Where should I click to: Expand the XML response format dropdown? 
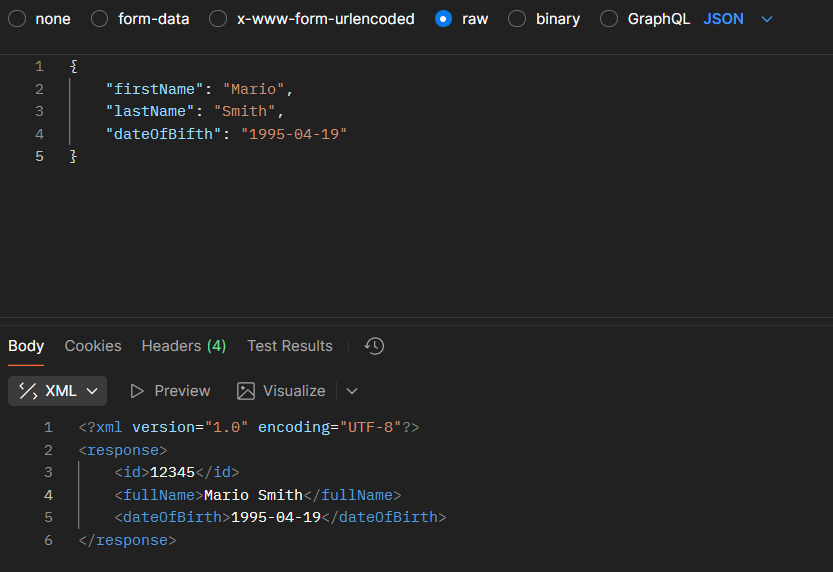pyautogui.click(x=92, y=391)
